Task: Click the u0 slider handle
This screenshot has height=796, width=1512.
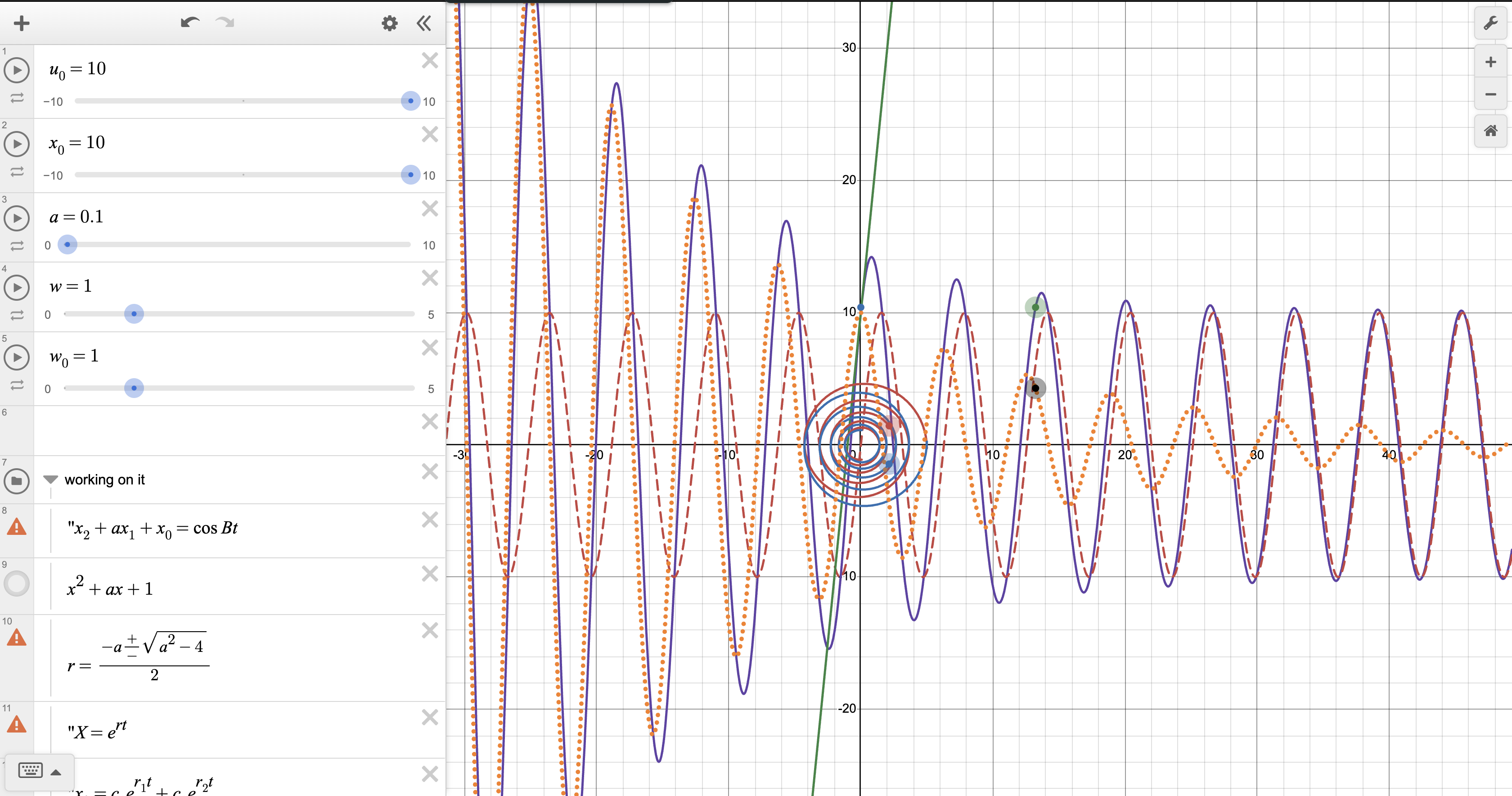Action: [x=410, y=100]
